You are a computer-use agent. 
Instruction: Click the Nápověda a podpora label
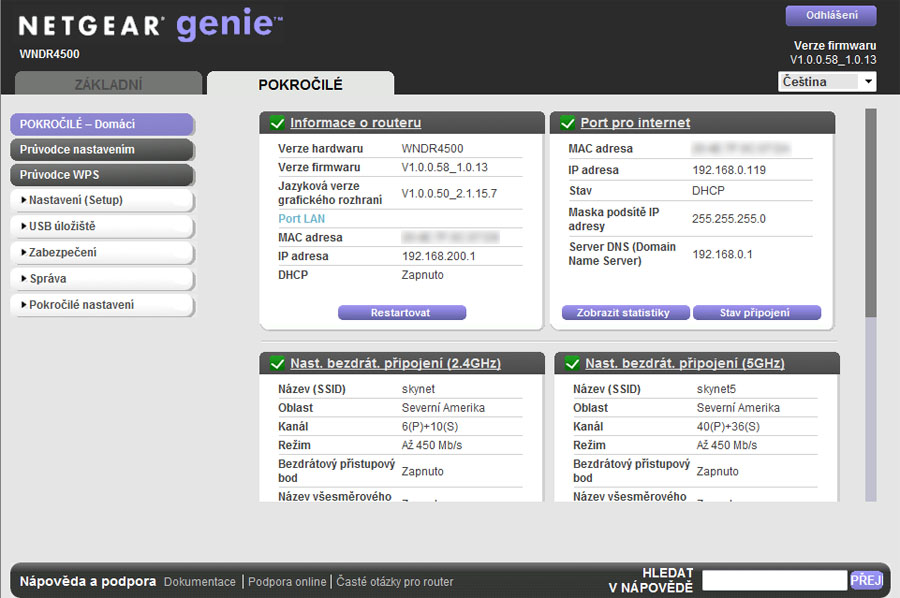88,581
